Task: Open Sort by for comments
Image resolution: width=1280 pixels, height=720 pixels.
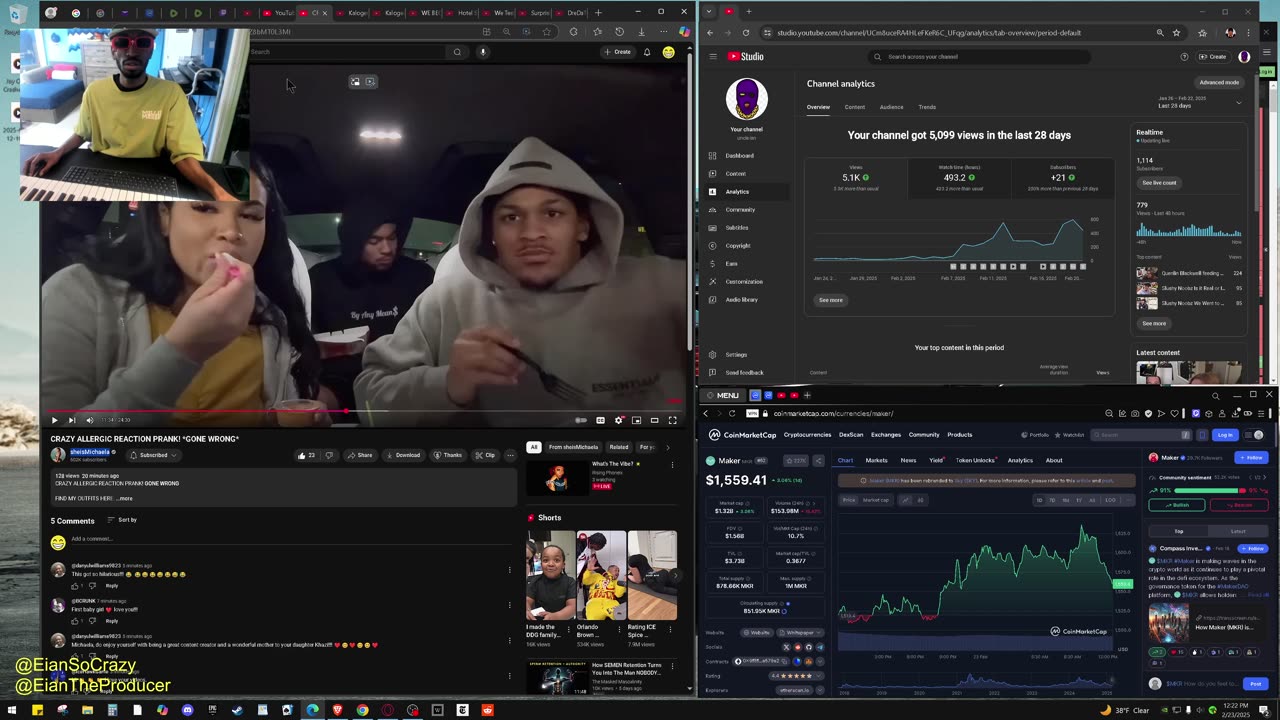Action: pos(120,520)
